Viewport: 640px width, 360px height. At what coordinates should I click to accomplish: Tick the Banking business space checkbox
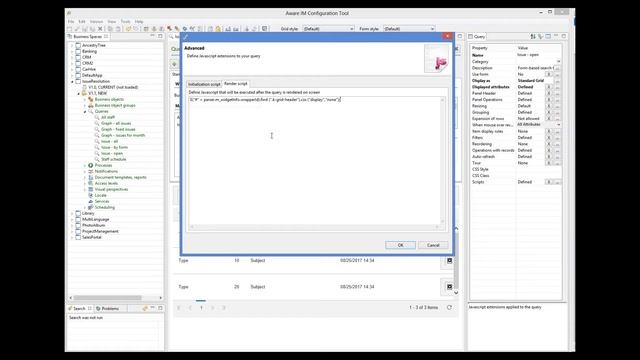pos(78,51)
